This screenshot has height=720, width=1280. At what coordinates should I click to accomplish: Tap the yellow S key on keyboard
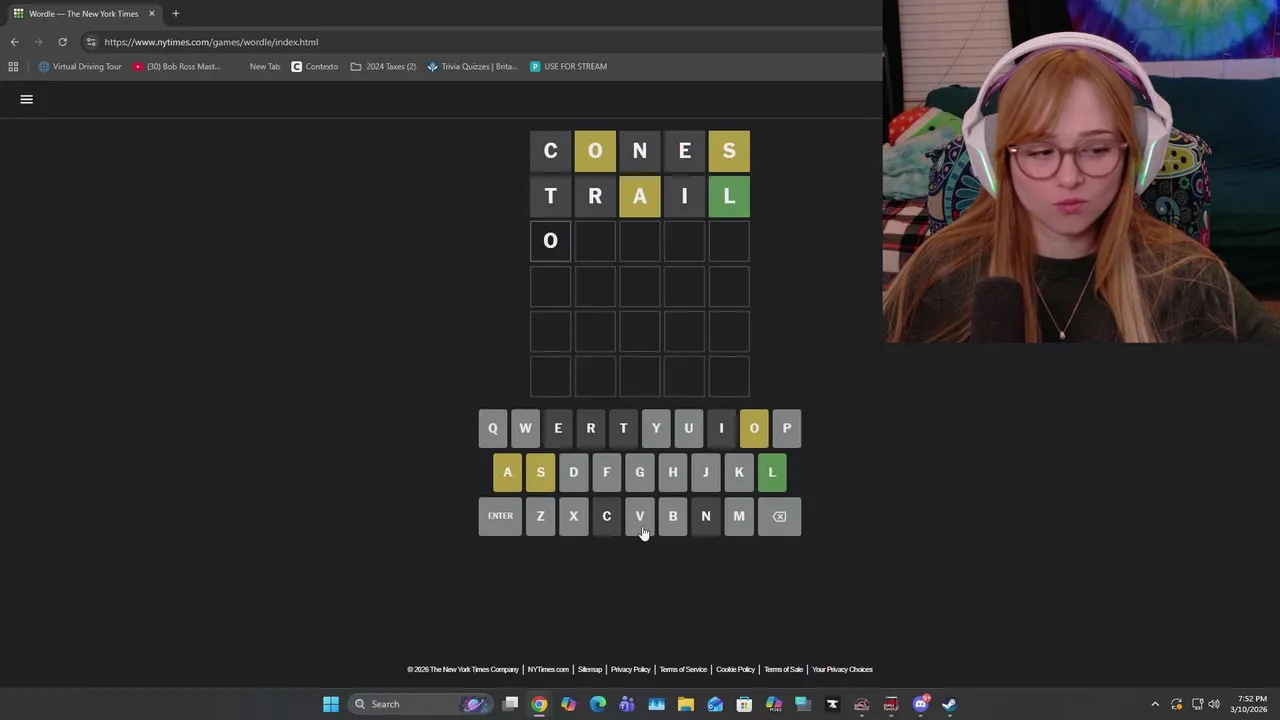pyautogui.click(x=540, y=472)
